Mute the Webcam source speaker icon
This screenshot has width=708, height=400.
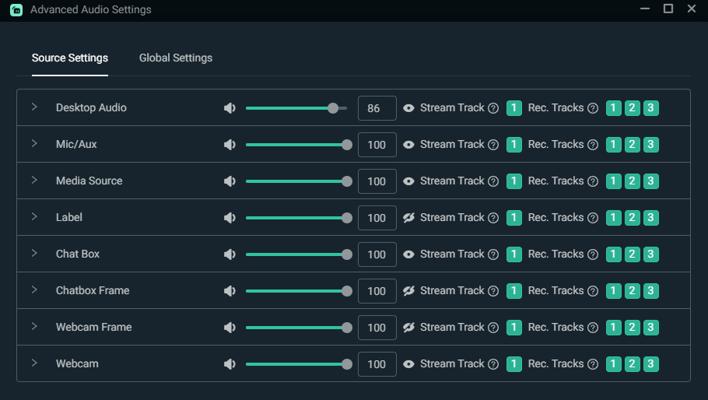[230, 364]
